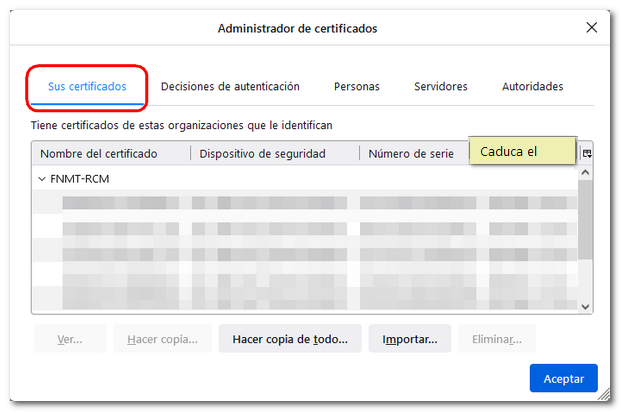The image size is (621, 412).
Task: Collapse the FNMT-RCM certificate group
Action: pos(41,179)
